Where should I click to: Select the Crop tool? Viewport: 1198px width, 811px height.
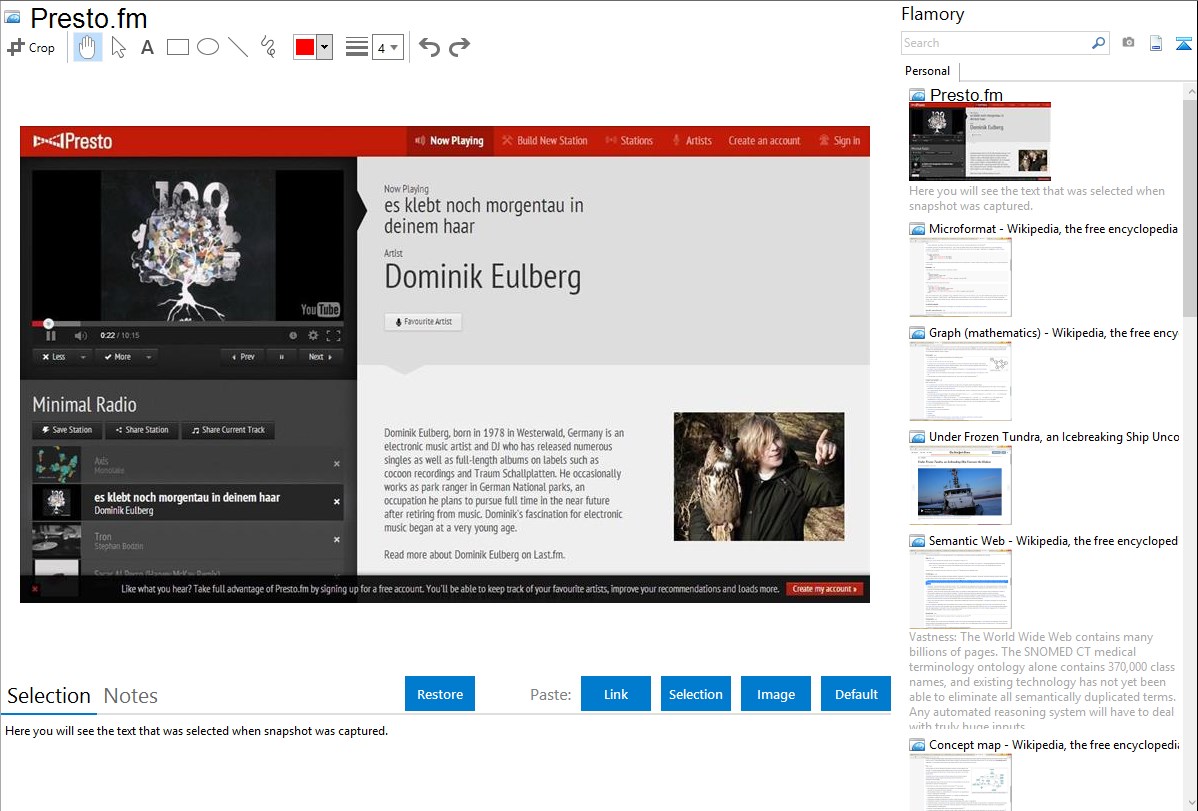coord(31,47)
